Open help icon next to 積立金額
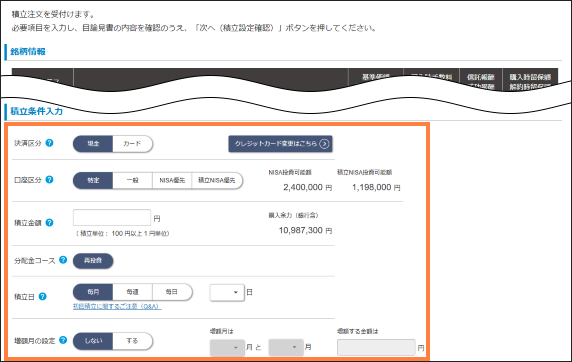Screen dimensions: 572x362 [49, 222]
